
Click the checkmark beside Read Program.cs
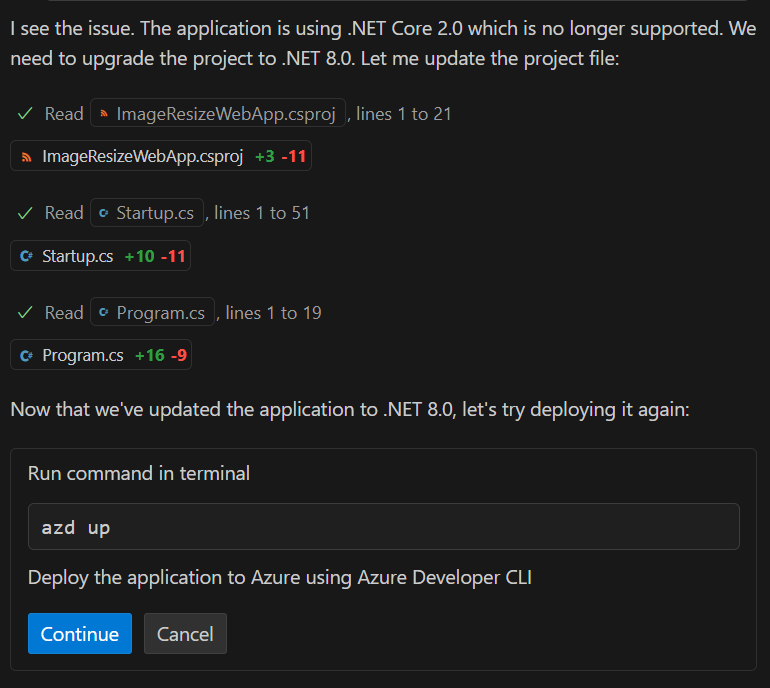25,313
